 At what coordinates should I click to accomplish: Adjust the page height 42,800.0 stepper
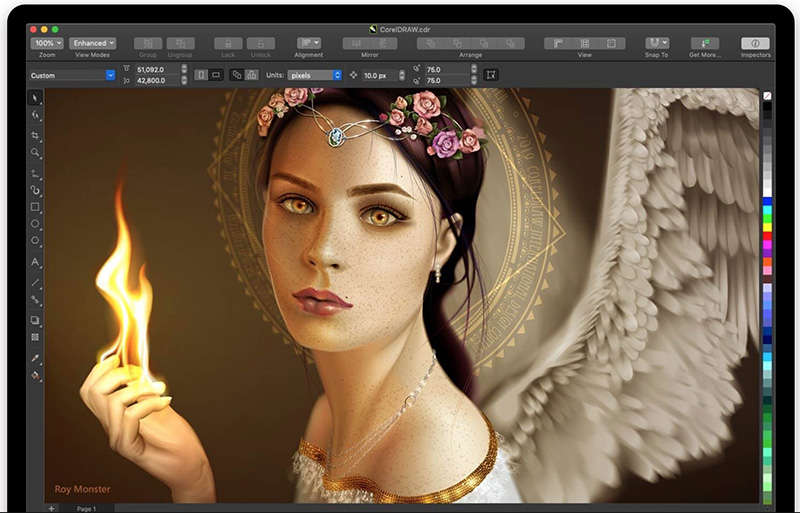pyautogui.click(x=184, y=80)
